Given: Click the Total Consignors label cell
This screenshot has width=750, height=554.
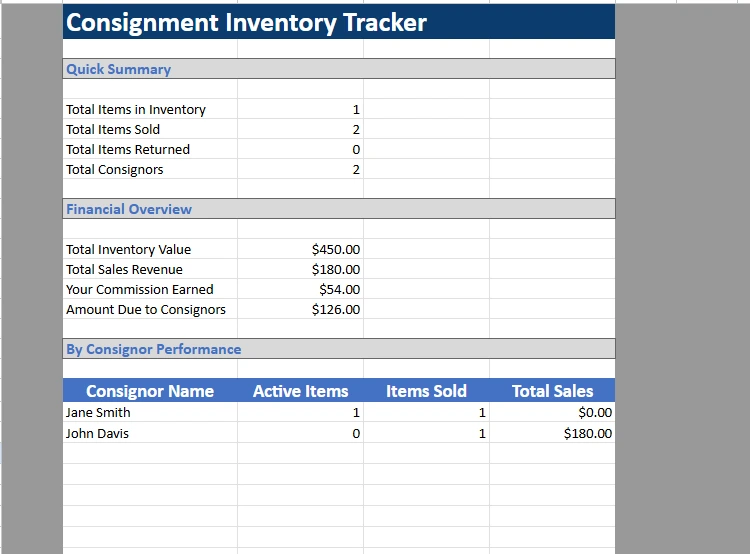Looking at the screenshot, I should [x=115, y=169].
